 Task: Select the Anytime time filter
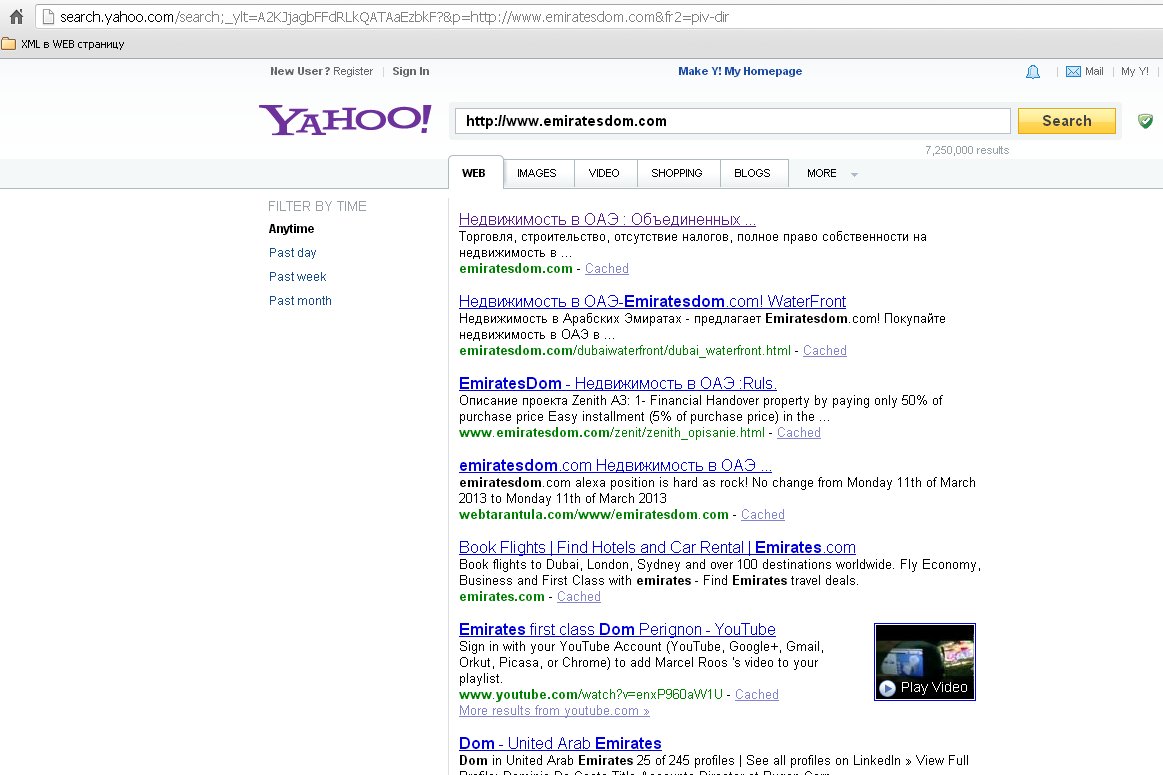(291, 229)
